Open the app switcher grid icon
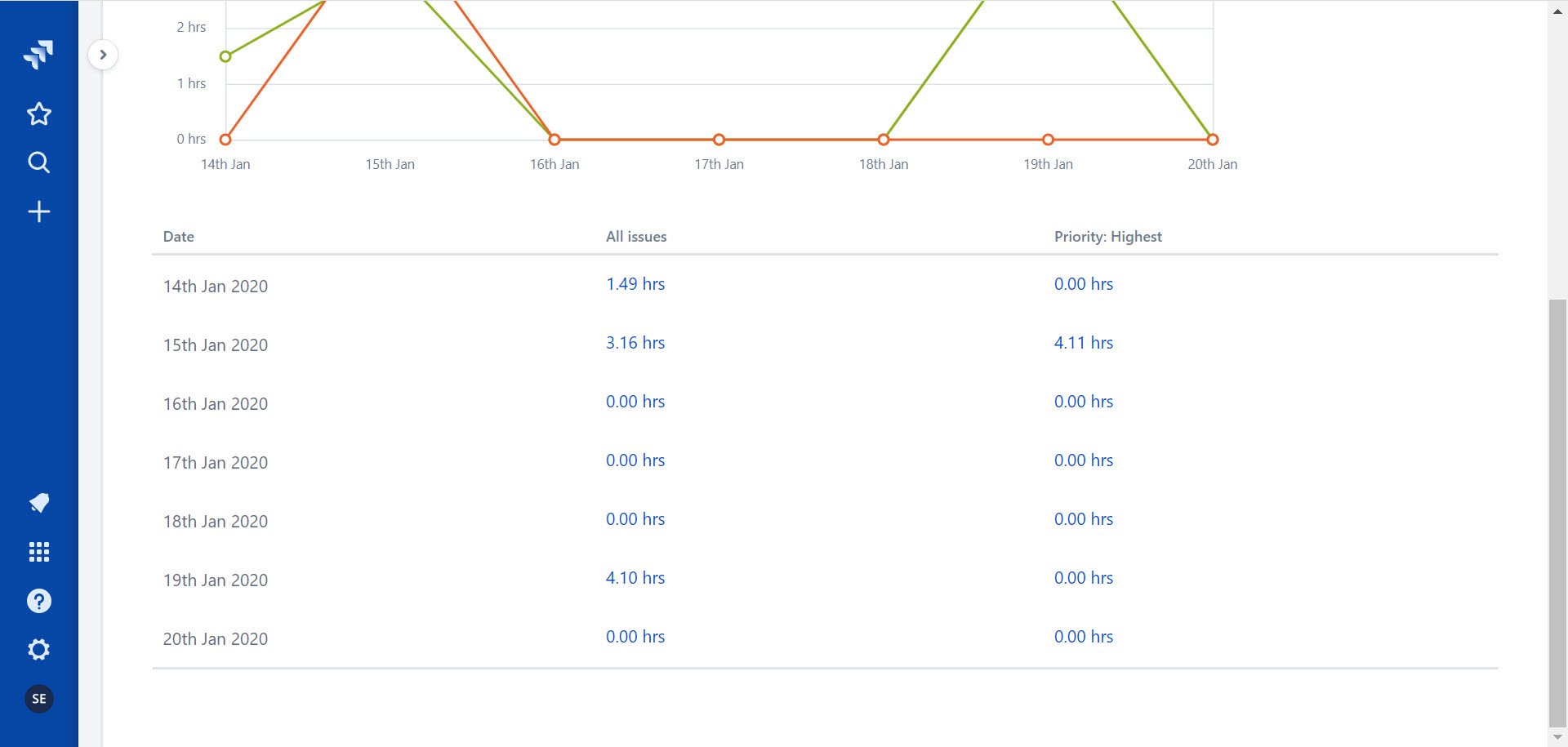1568x747 pixels. click(38, 552)
